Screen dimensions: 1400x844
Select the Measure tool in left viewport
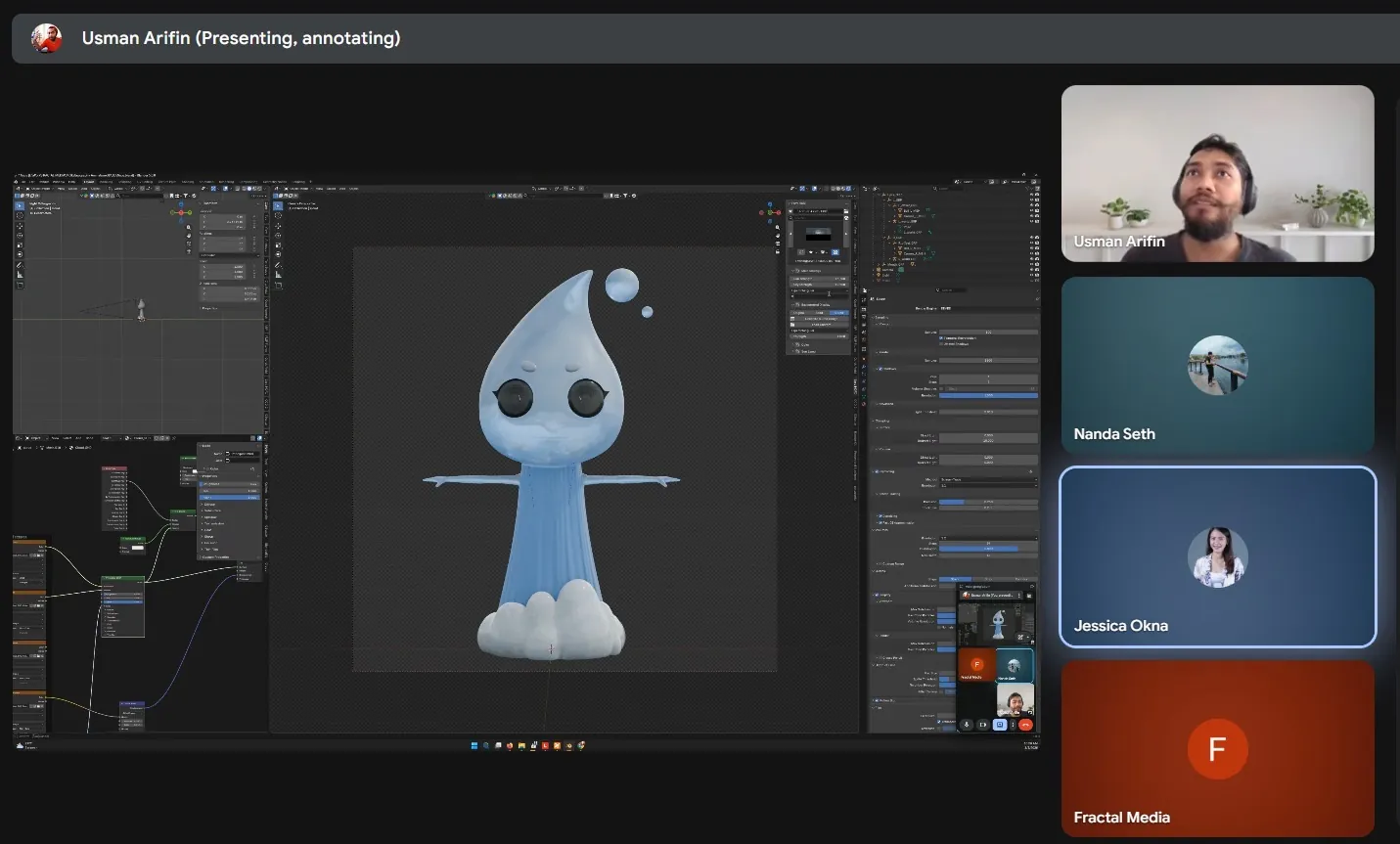point(20,275)
